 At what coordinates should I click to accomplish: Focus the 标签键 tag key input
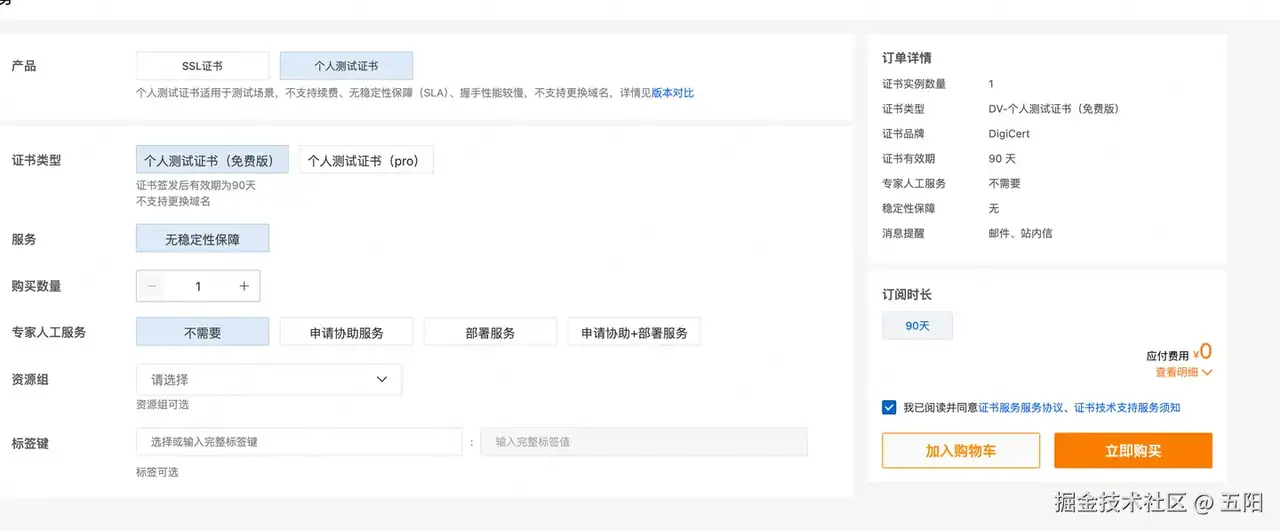click(299, 442)
